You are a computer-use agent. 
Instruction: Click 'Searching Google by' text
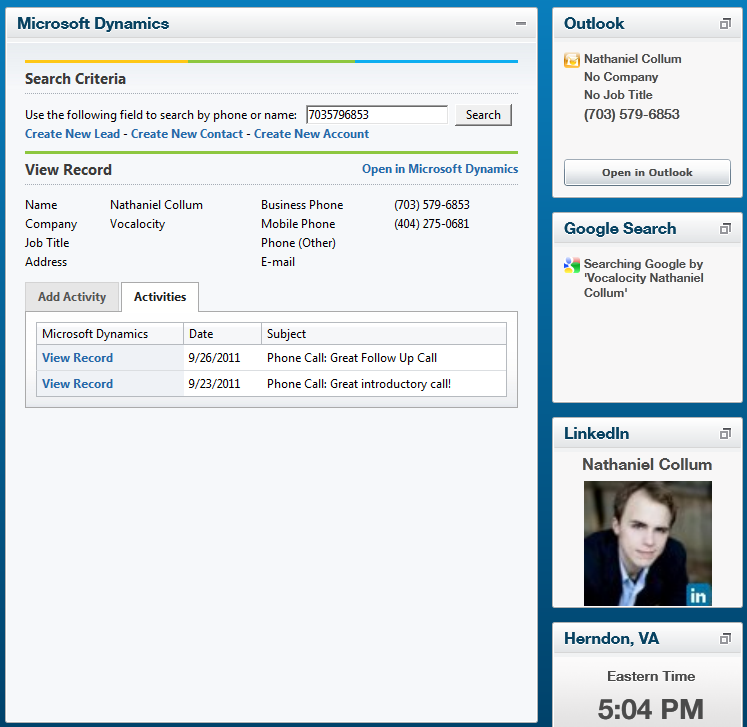point(643,264)
